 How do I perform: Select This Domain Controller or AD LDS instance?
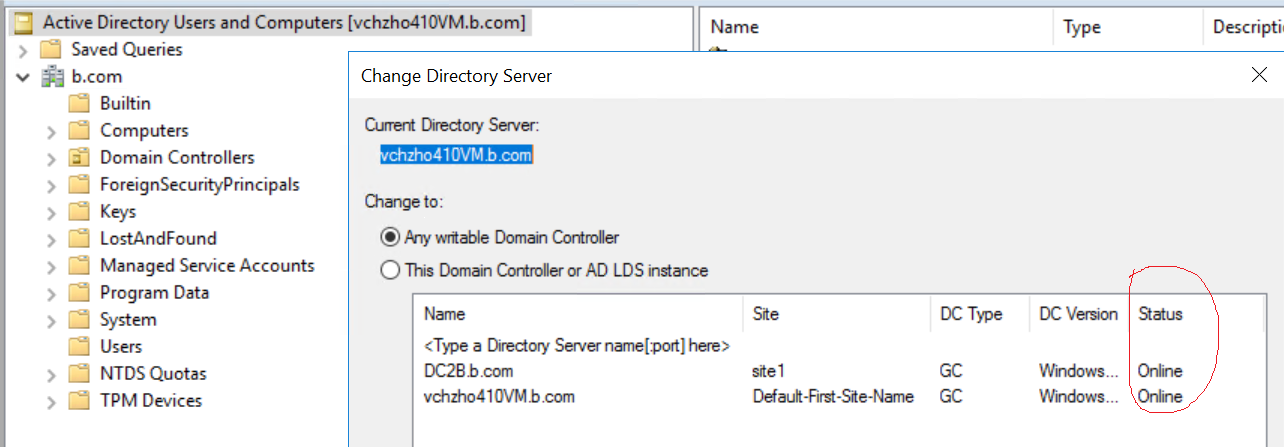coord(390,270)
